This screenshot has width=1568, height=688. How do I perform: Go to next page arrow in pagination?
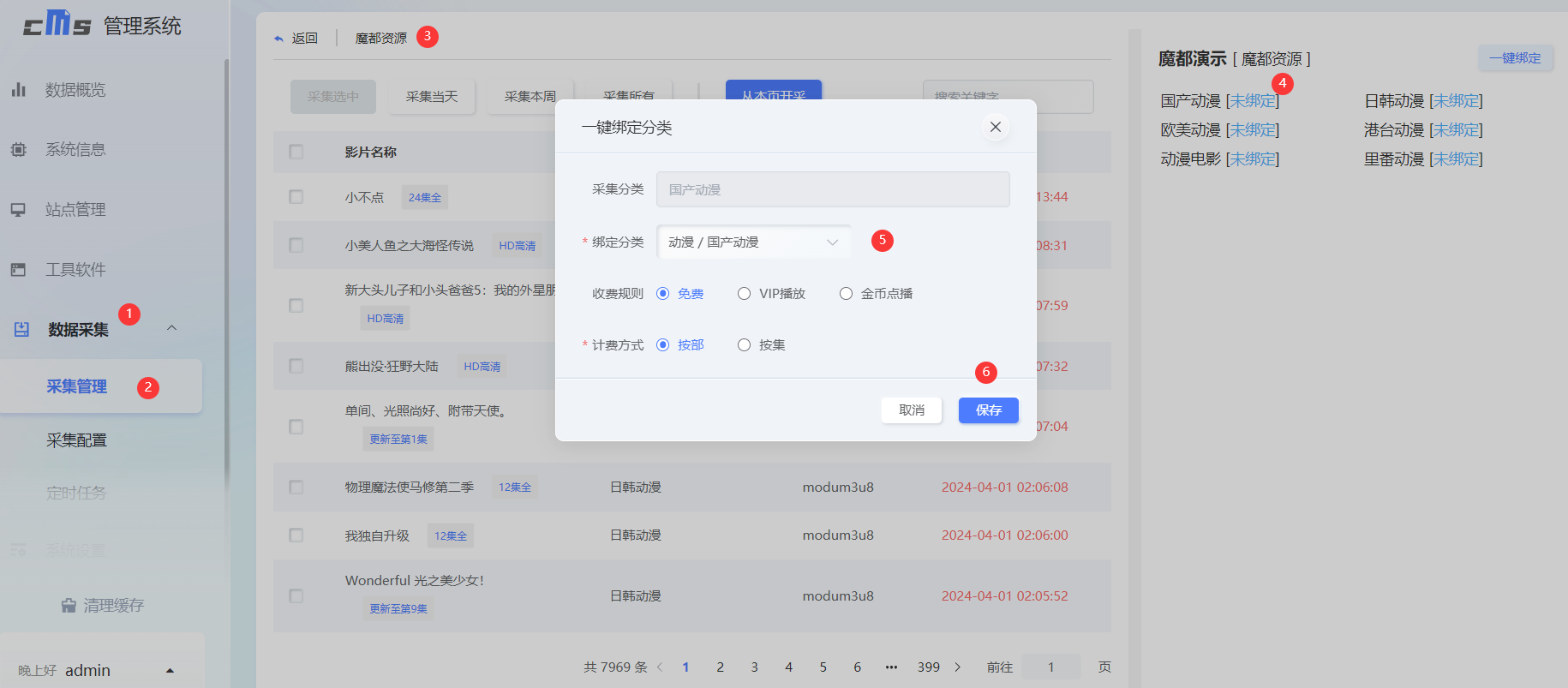pyautogui.click(x=958, y=667)
